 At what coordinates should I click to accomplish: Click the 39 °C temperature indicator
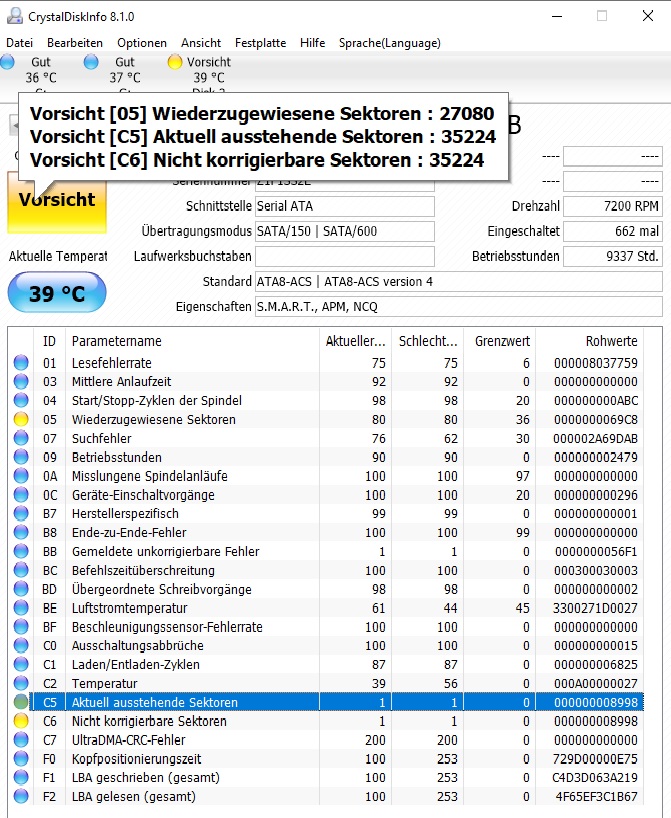(x=57, y=293)
